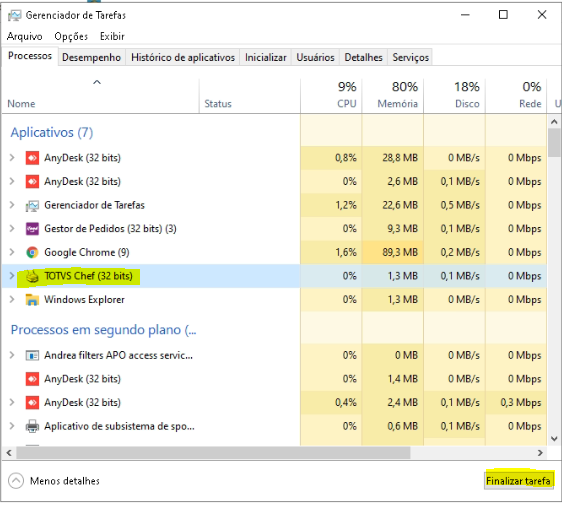
Task: Click the Finalizar tarefa button
Action: click(x=518, y=481)
